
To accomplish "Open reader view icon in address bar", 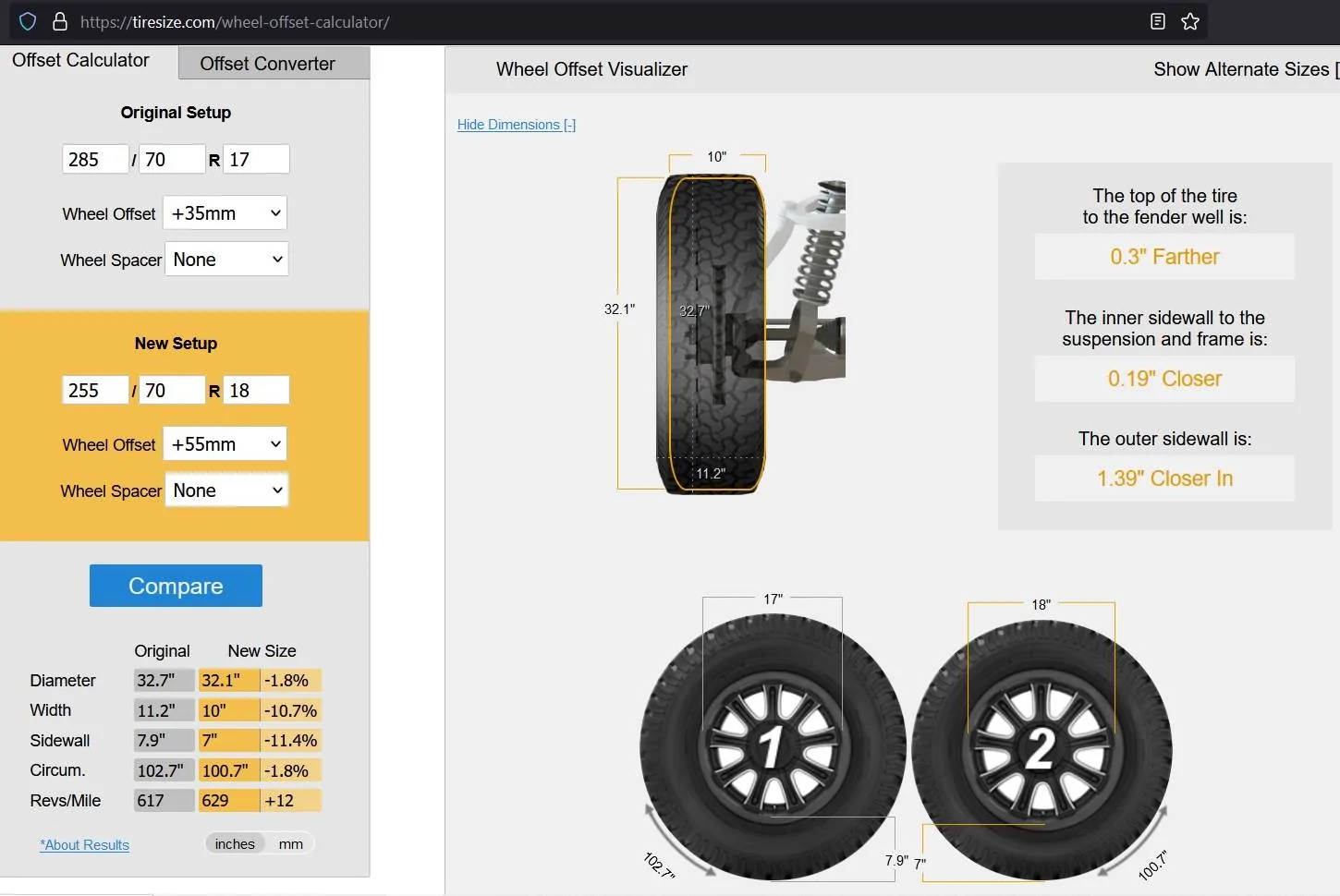I will coord(1157,21).
